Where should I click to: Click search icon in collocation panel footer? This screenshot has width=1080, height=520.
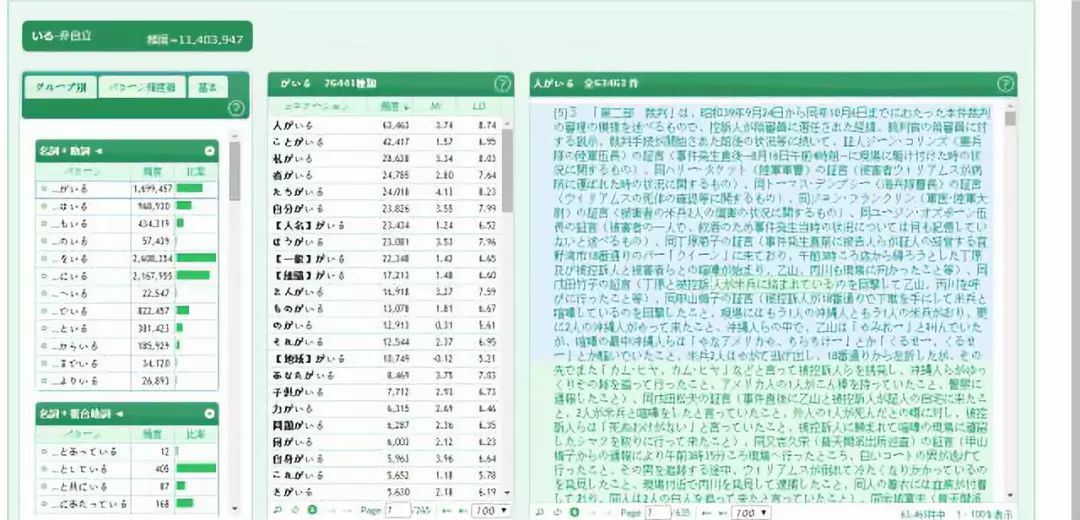[x=278, y=511]
